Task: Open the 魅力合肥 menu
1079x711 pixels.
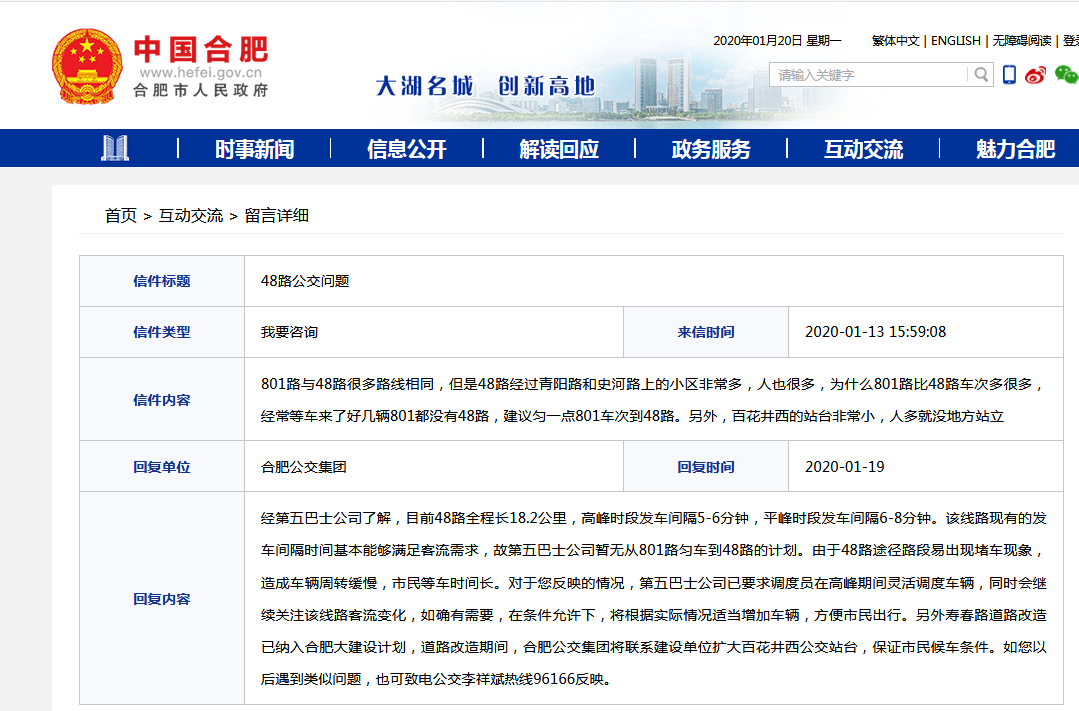Action: (1016, 149)
